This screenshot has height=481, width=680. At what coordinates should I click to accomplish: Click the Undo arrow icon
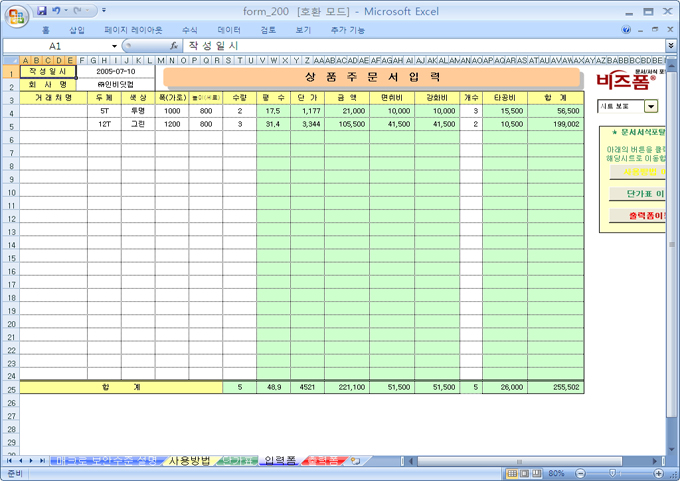pos(57,11)
